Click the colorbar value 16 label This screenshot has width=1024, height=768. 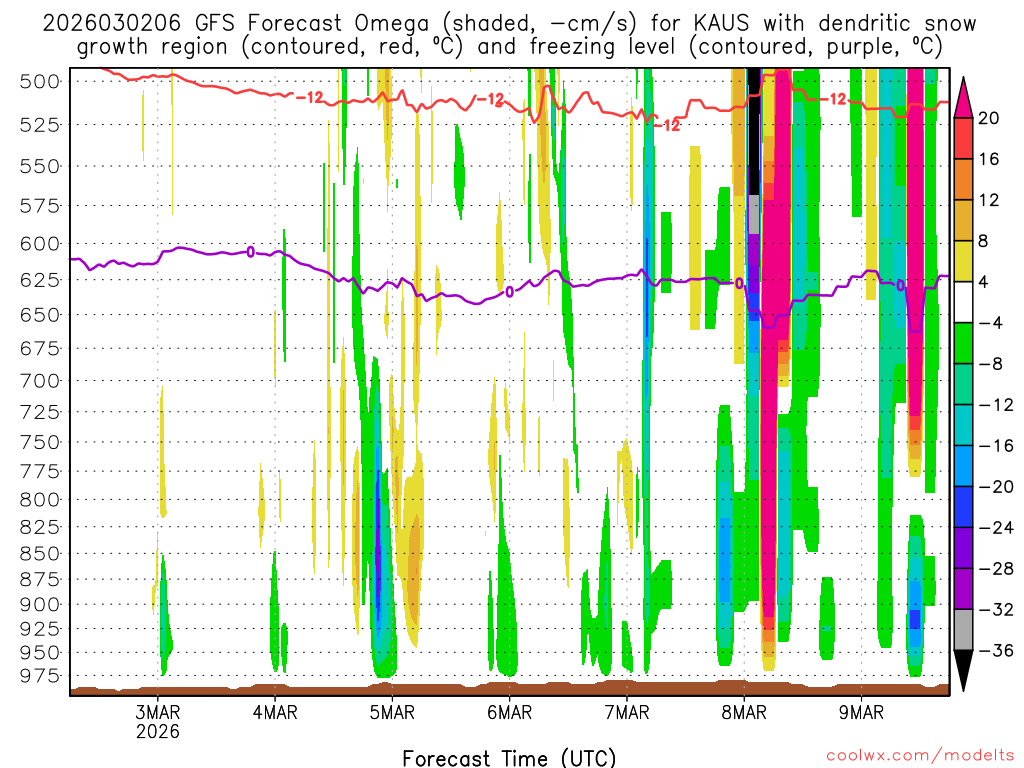click(x=989, y=159)
